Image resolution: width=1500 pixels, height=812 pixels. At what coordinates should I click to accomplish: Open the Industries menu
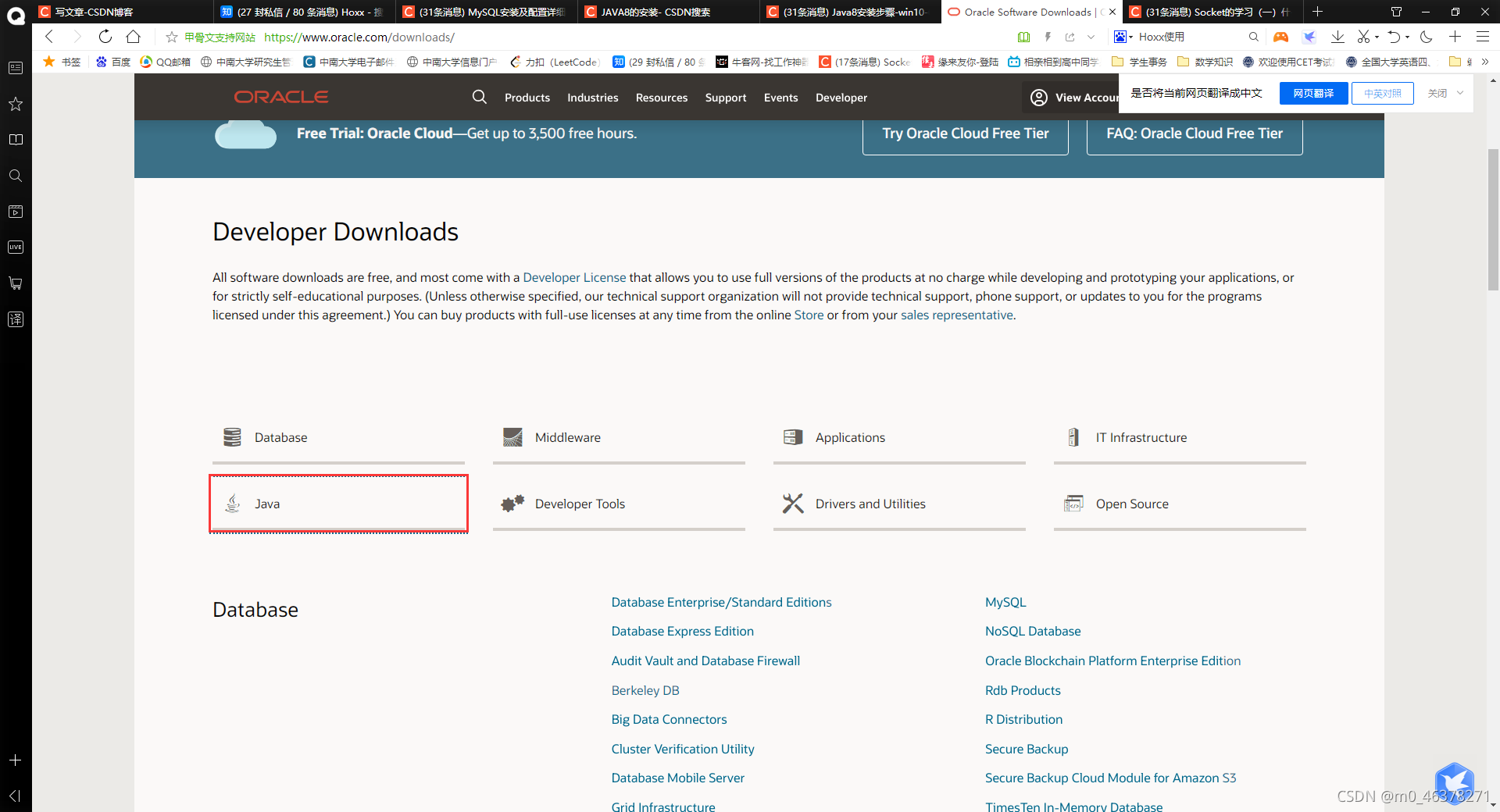click(593, 98)
